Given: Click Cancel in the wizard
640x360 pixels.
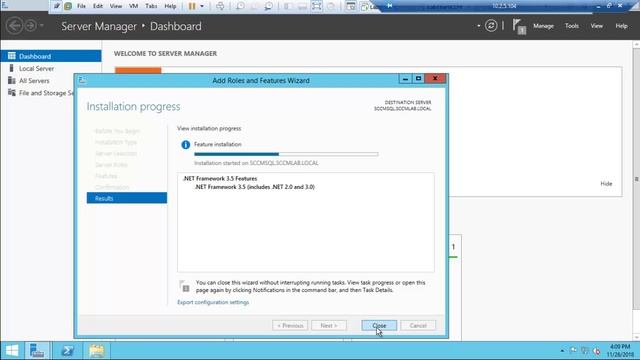Looking at the screenshot, I should [x=418, y=325].
